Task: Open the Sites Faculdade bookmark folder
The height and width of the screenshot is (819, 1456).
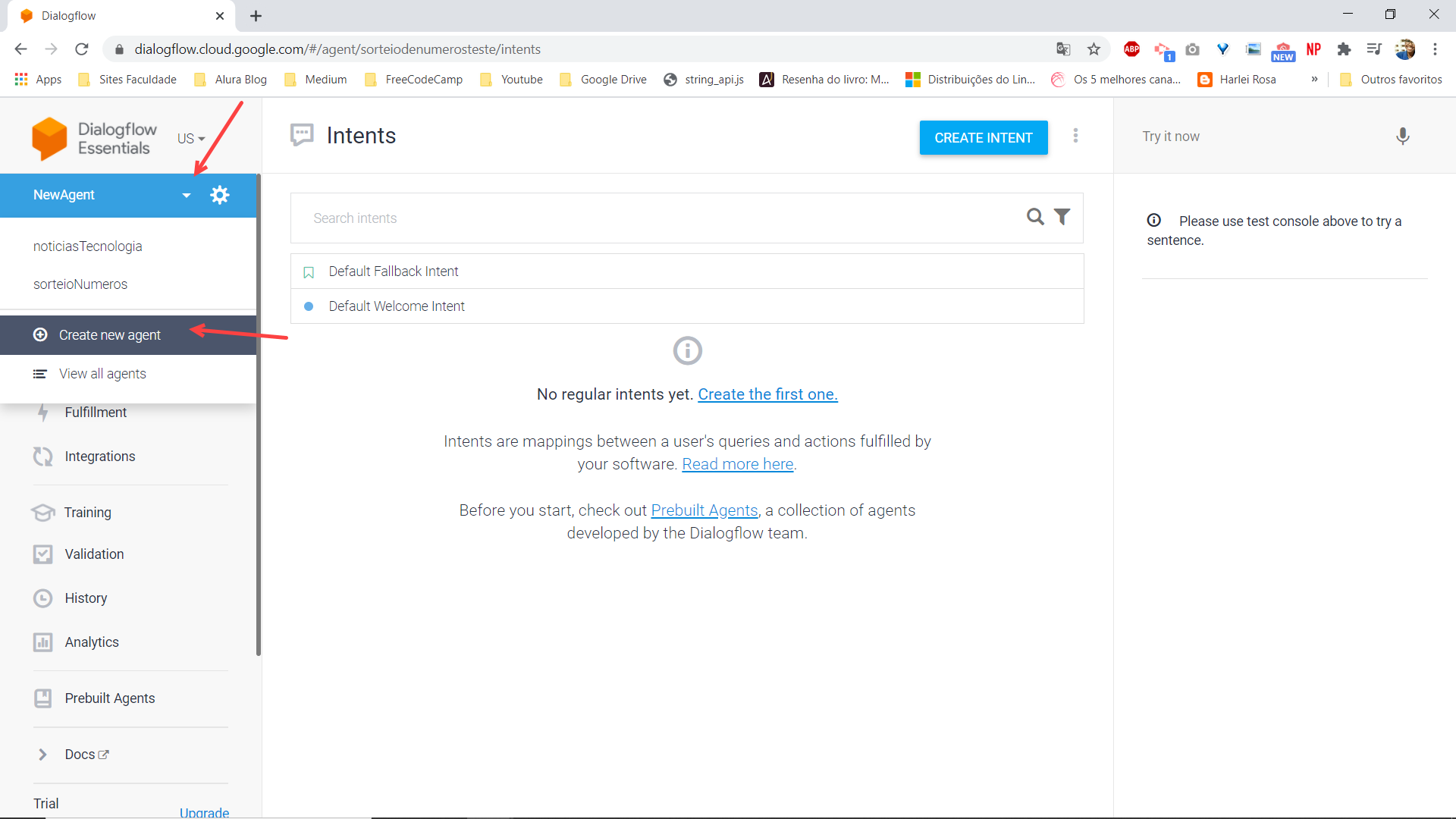Action: (127, 79)
